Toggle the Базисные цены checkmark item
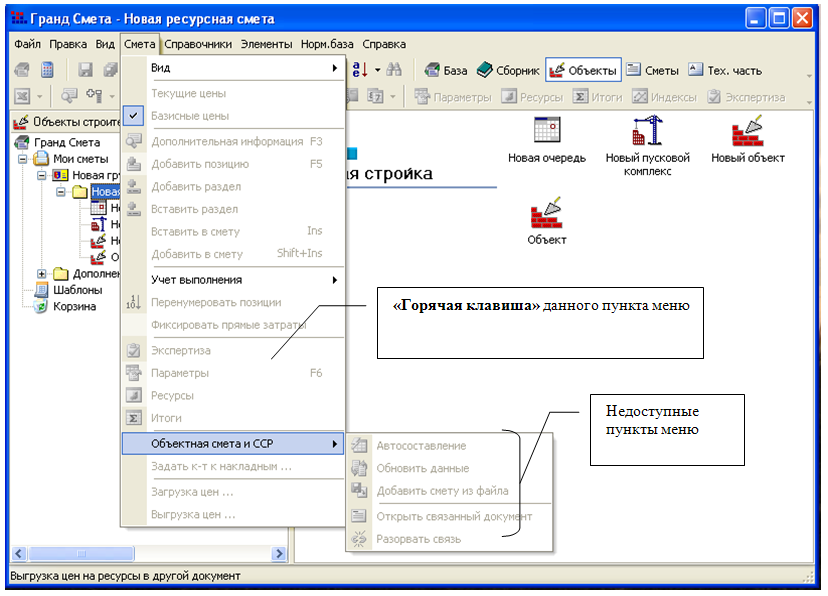828x596 pixels. click(x=233, y=116)
